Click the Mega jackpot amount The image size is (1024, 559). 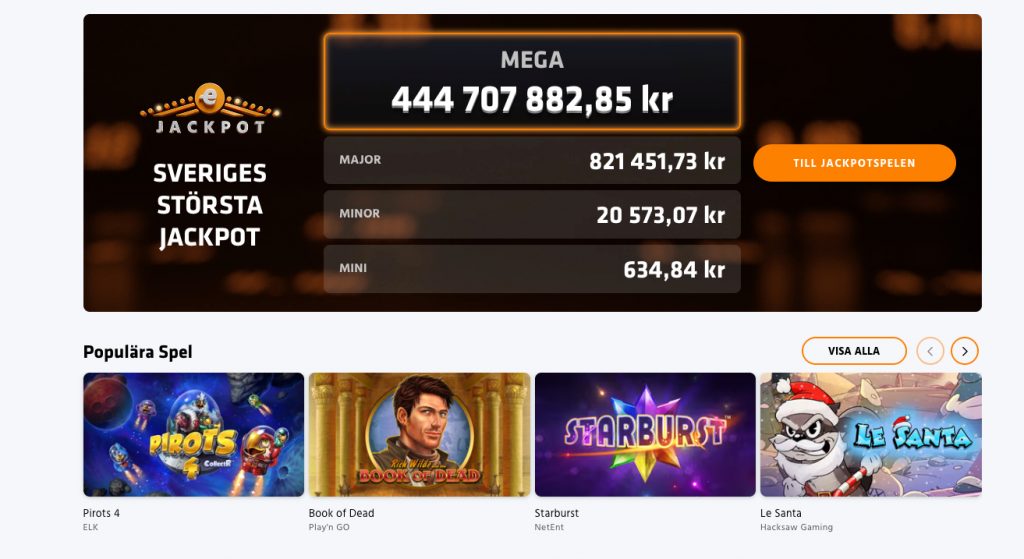coord(532,100)
